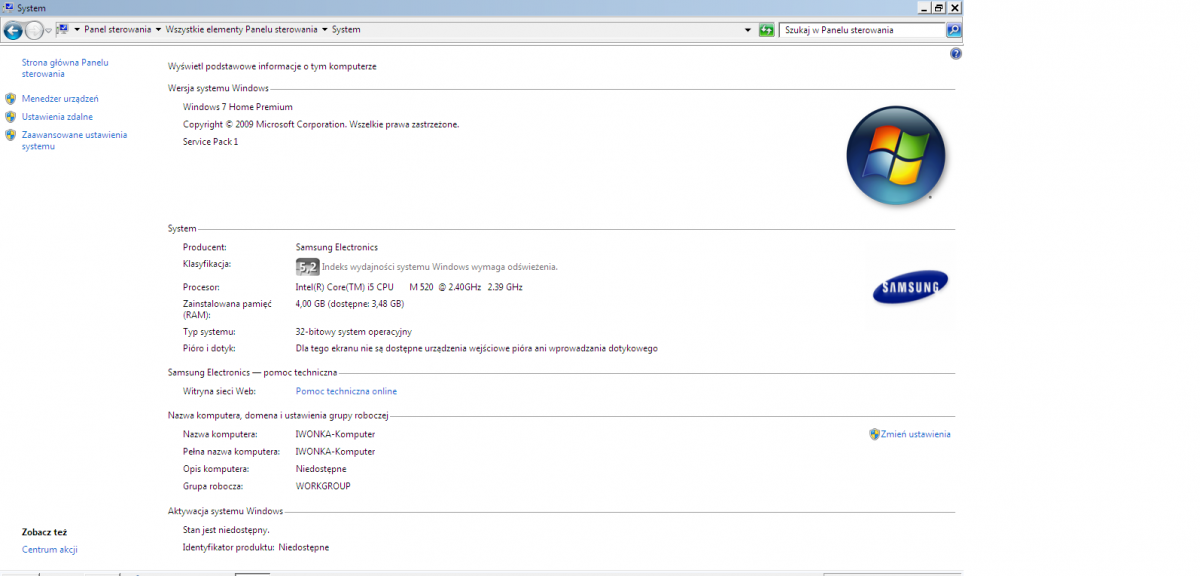Click the WORKGROUP value

323,486
